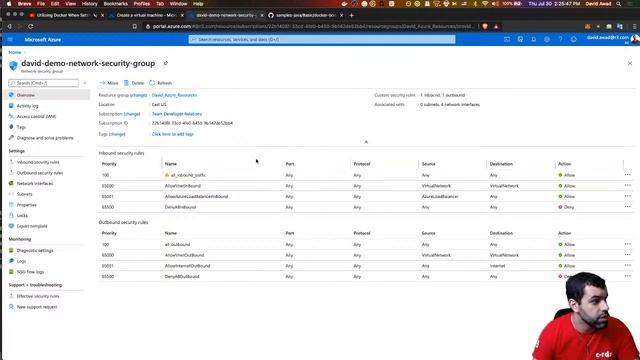Open Activity log in the sidebar
640x360 pixels.
click(27, 106)
